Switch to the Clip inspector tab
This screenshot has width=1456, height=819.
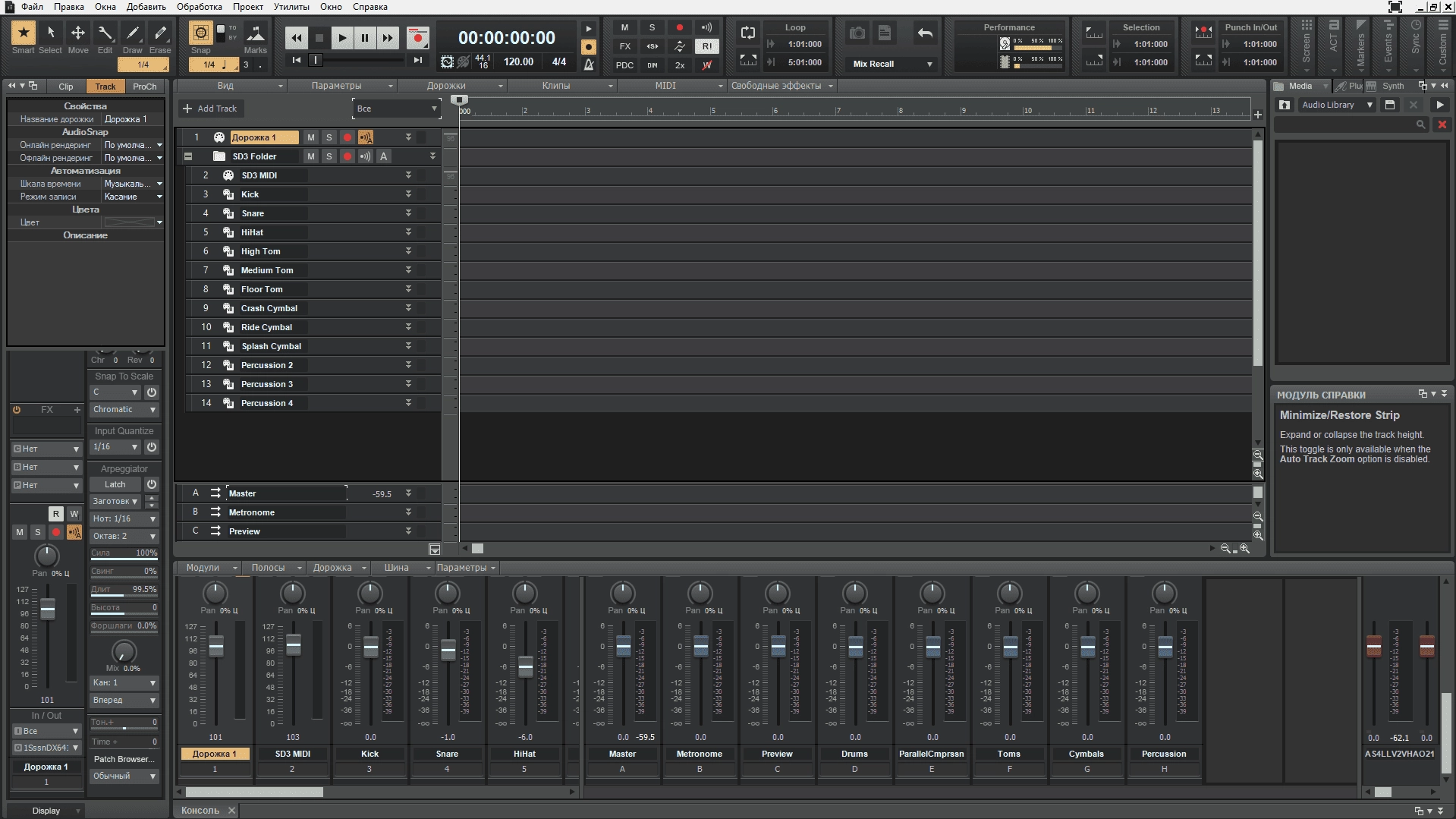point(66,87)
